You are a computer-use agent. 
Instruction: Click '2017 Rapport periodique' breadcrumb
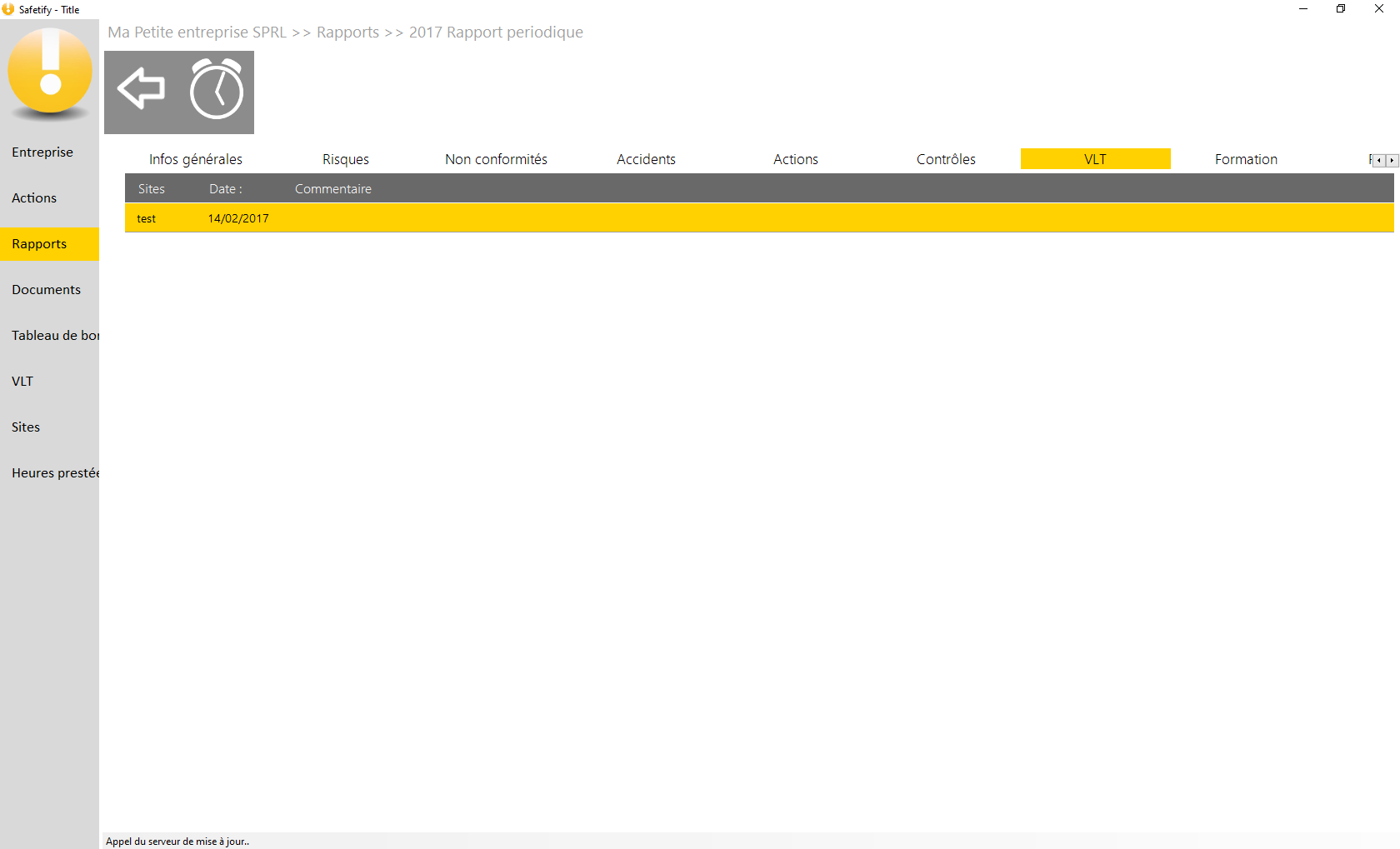496,32
